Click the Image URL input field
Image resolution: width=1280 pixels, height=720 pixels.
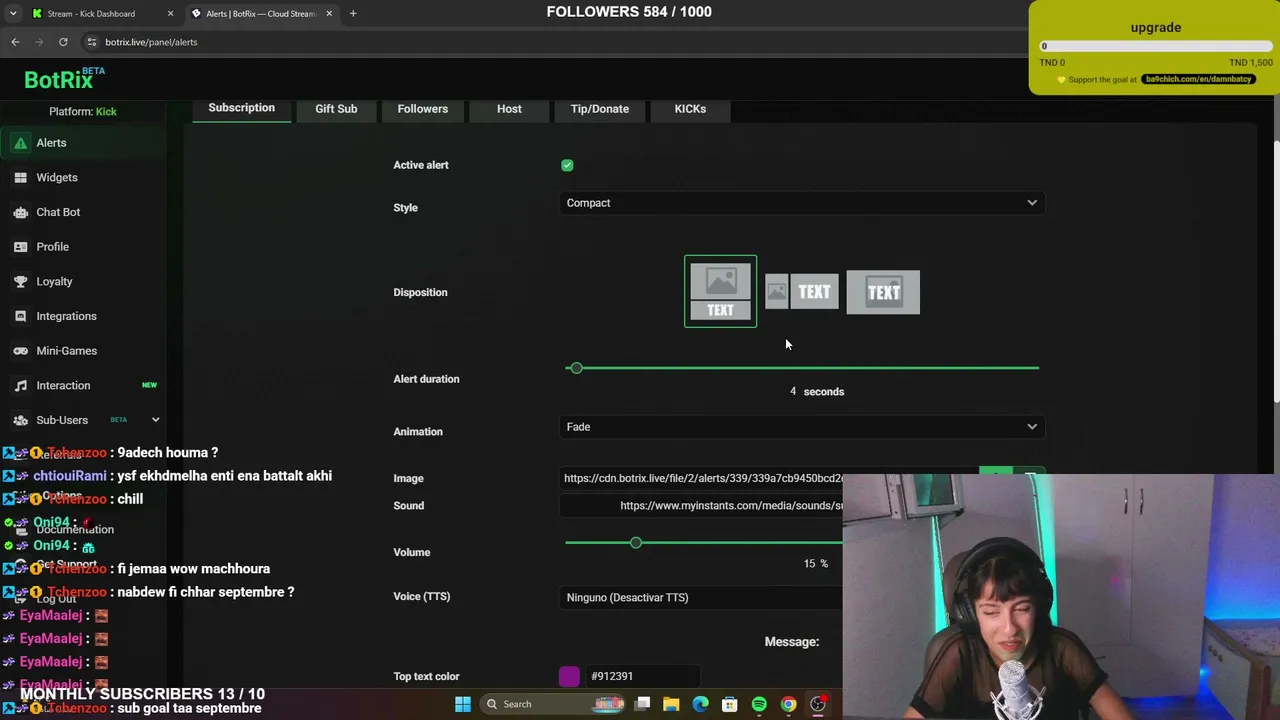[x=702, y=478]
